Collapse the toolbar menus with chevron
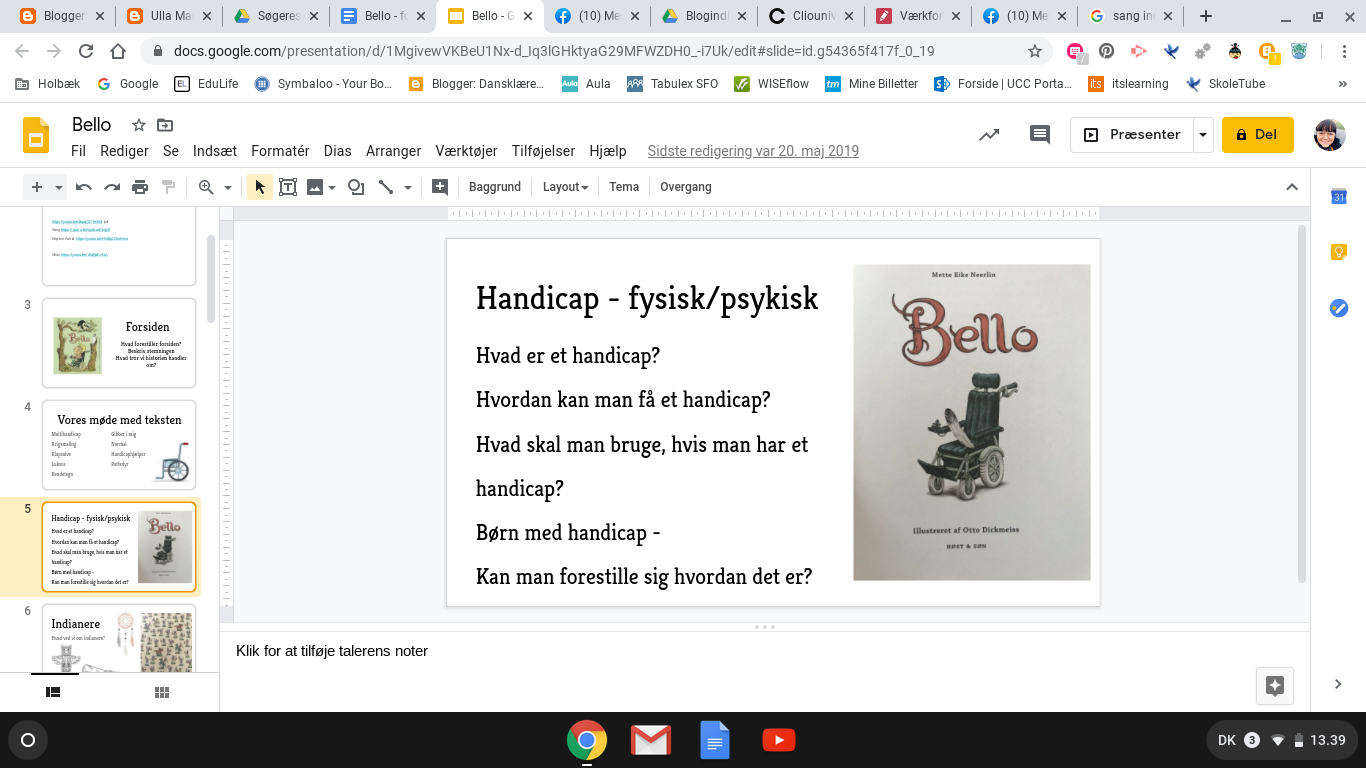 click(x=1292, y=187)
